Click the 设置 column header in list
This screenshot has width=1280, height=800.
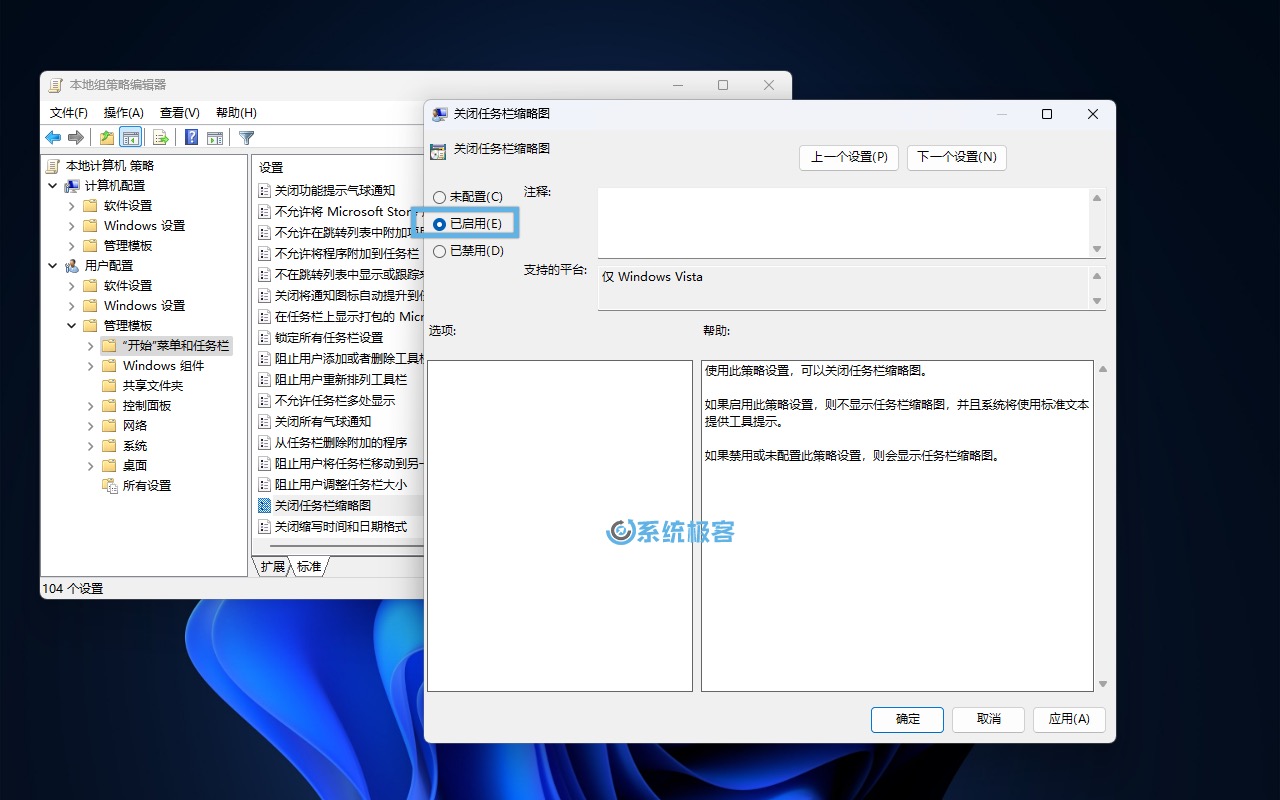click(x=339, y=167)
